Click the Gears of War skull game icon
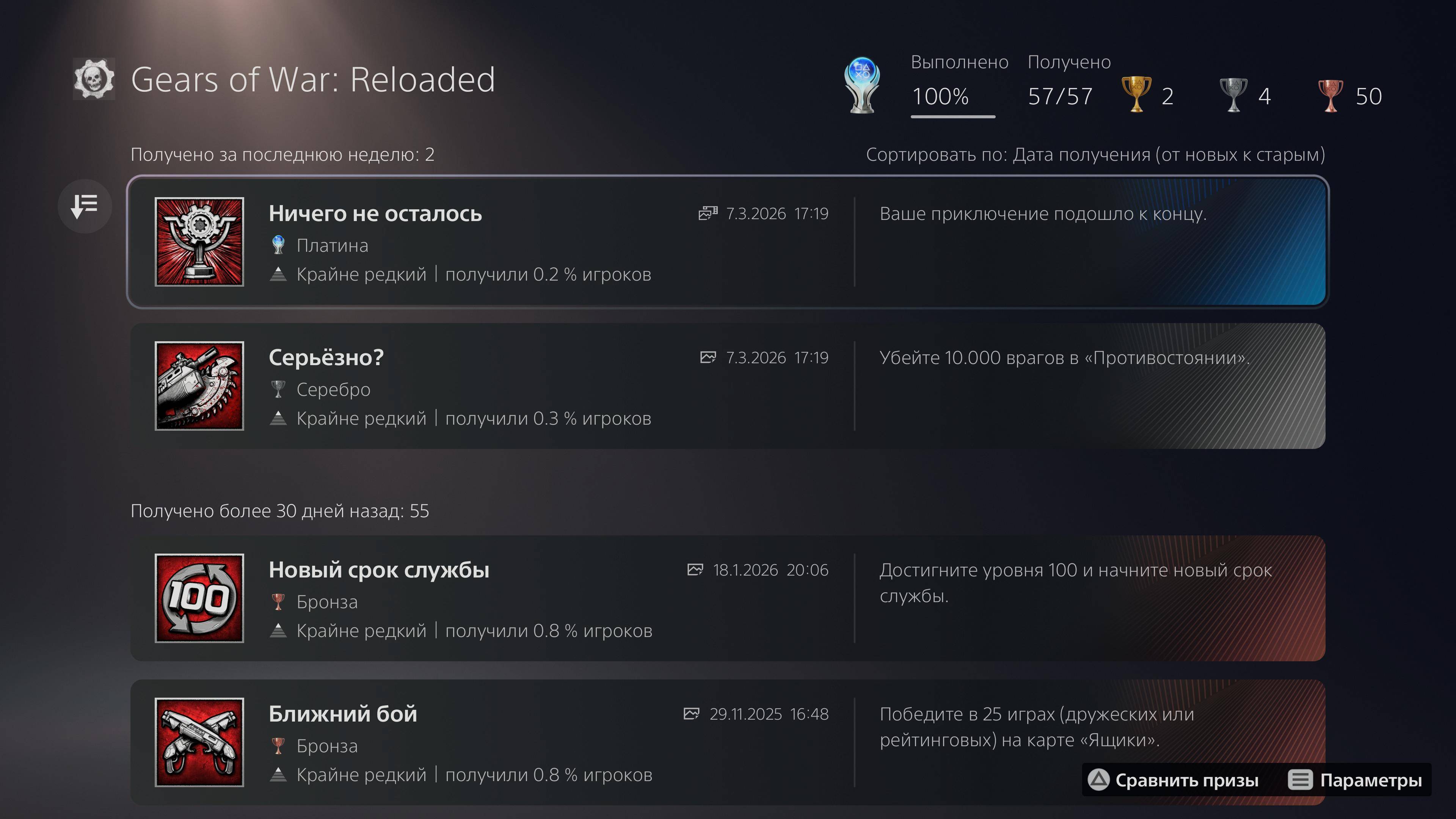The width and height of the screenshot is (1456, 819). pyautogui.click(x=94, y=79)
